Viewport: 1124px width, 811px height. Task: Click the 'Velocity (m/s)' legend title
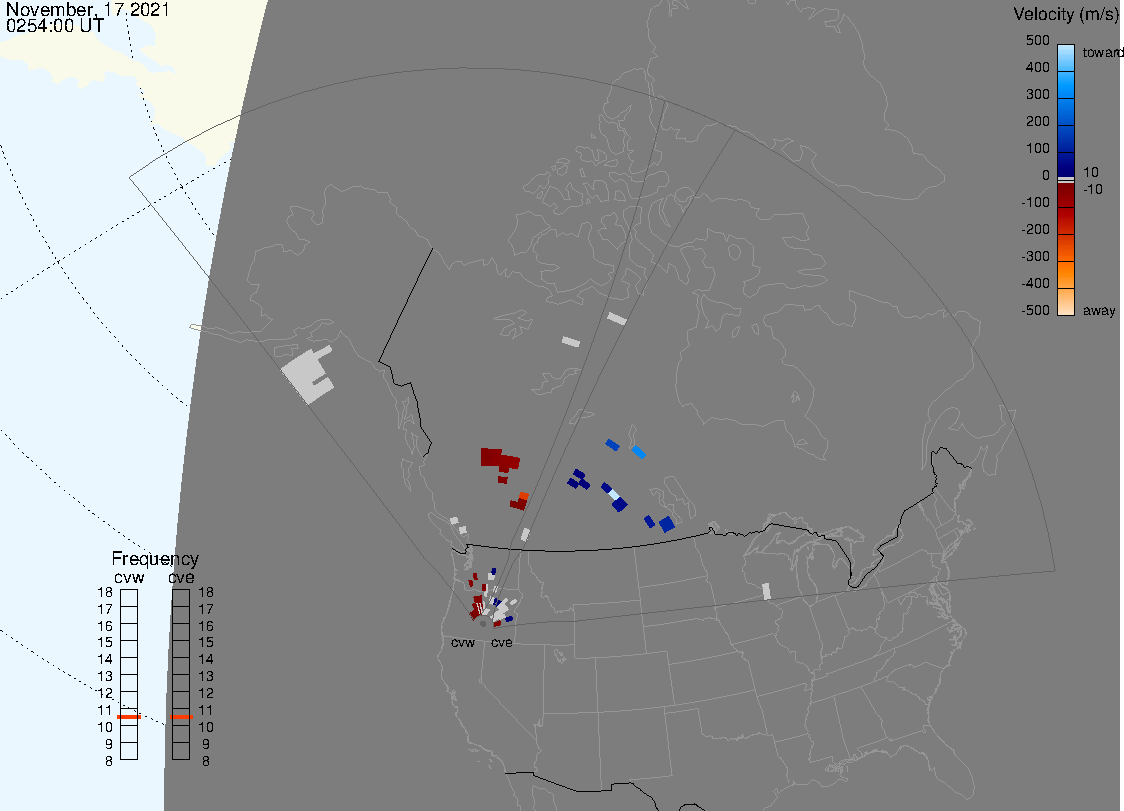[1066, 14]
